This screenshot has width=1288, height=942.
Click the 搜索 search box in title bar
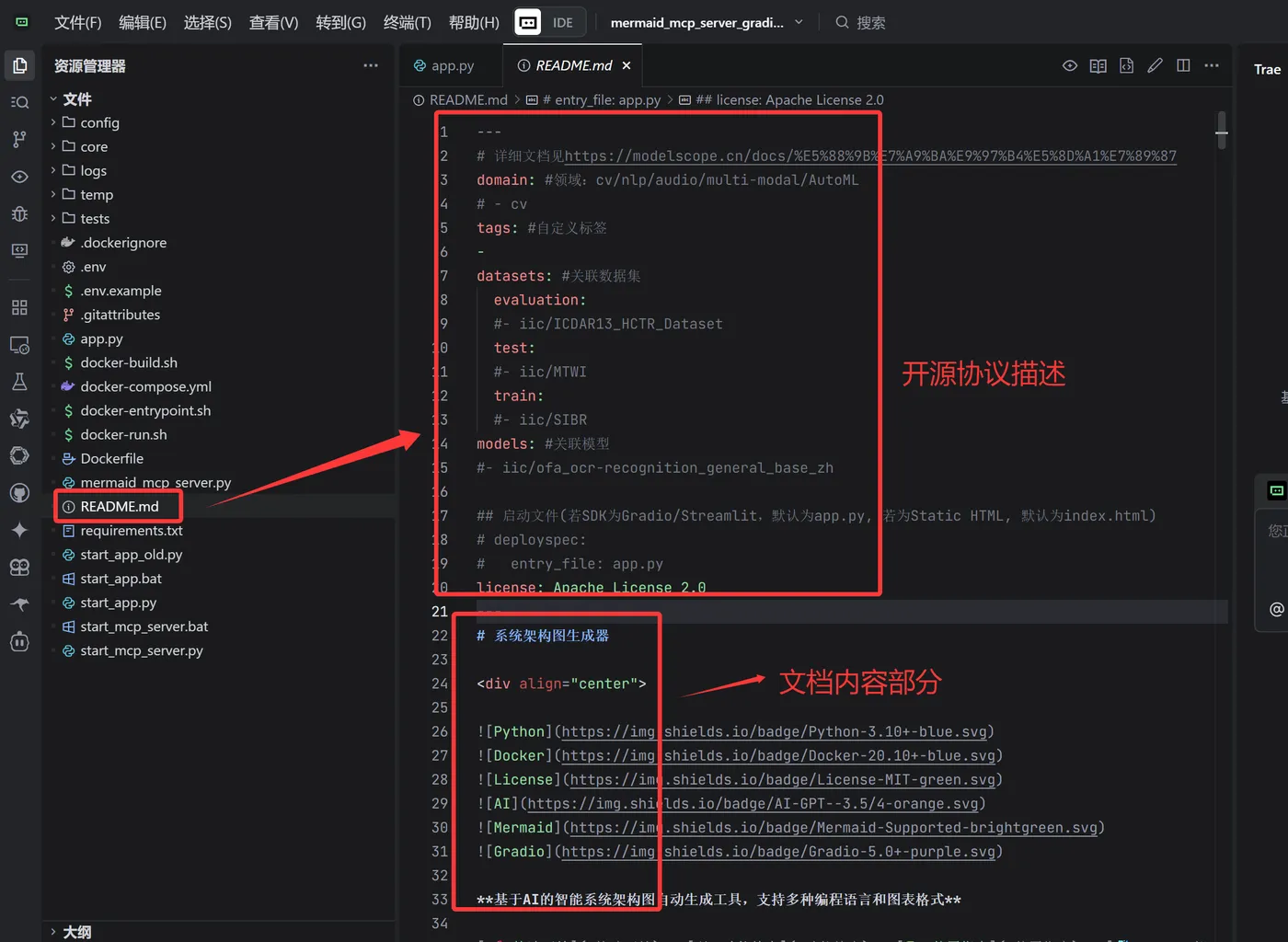860,22
